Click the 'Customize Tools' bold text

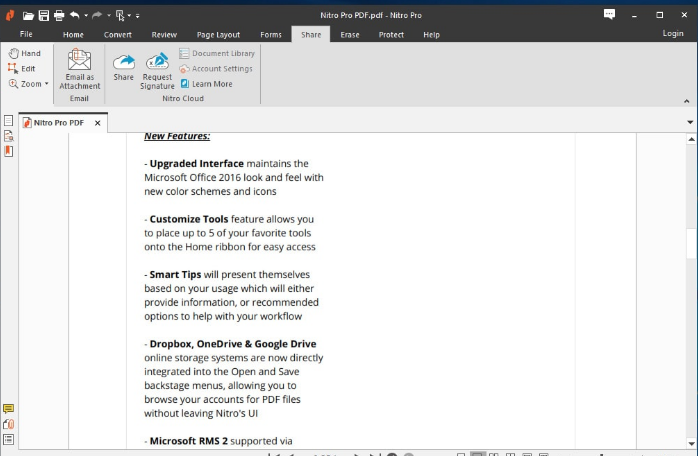coord(189,219)
